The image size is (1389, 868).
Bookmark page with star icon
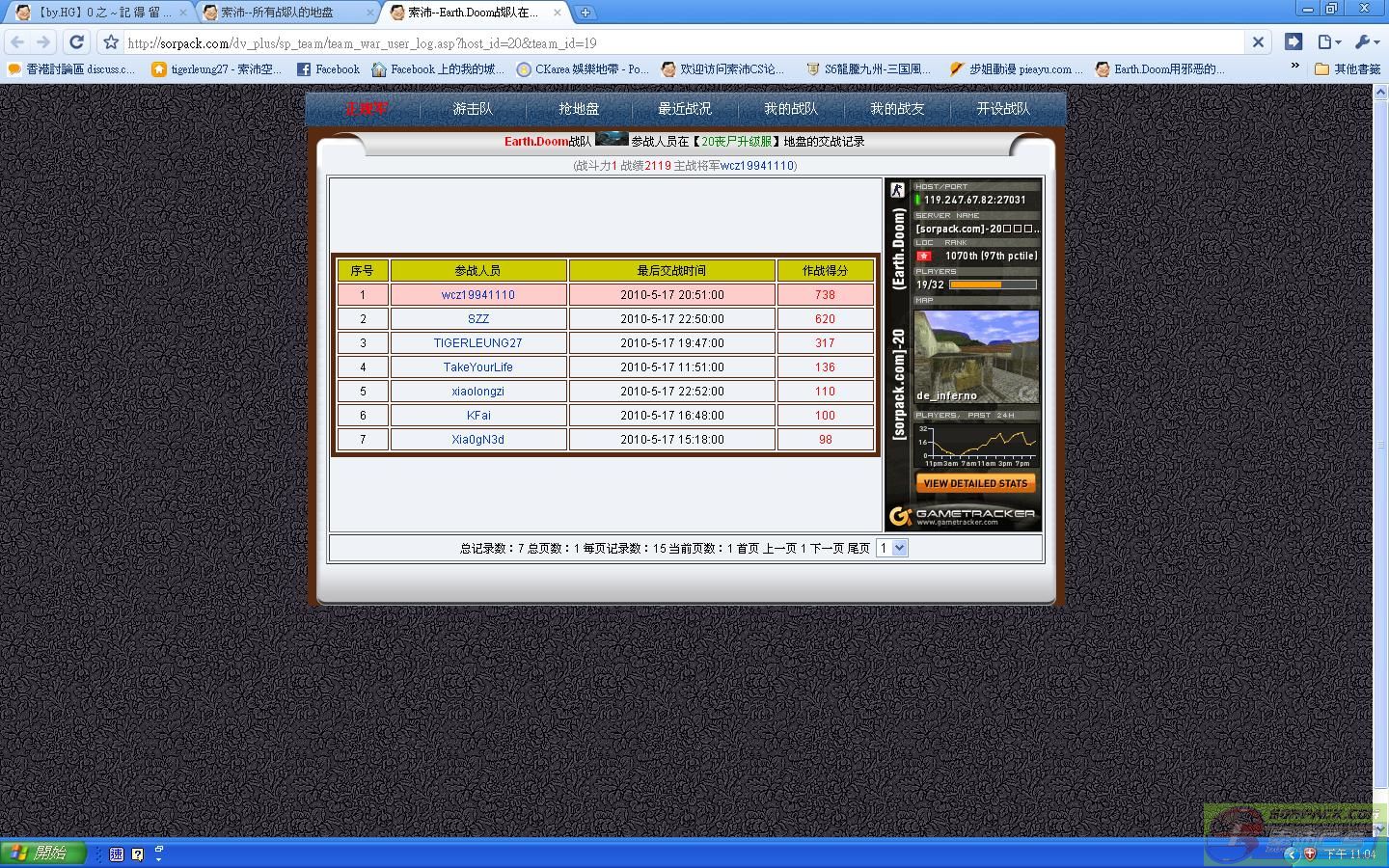tap(111, 42)
